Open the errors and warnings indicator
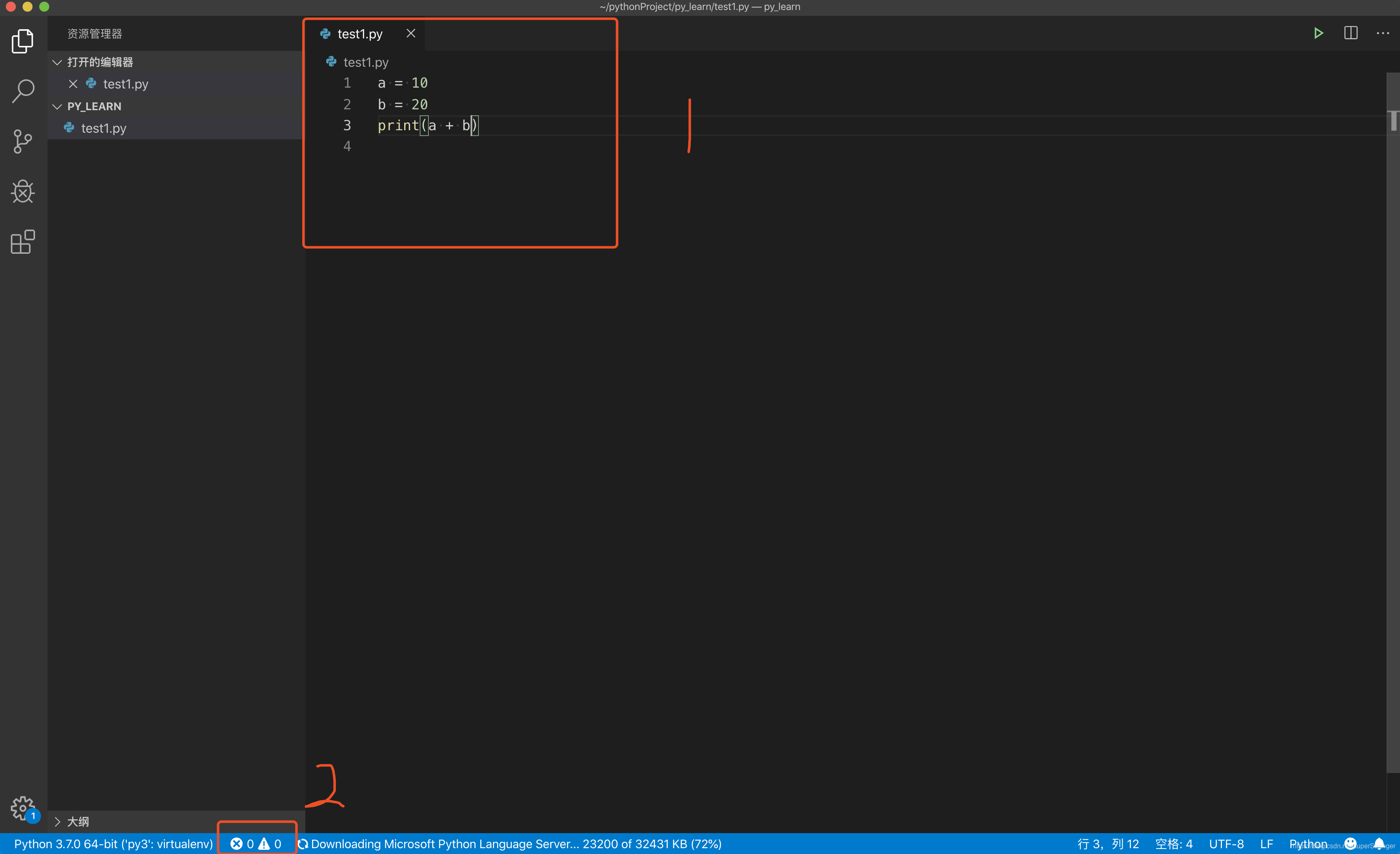 click(x=256, y=844)
